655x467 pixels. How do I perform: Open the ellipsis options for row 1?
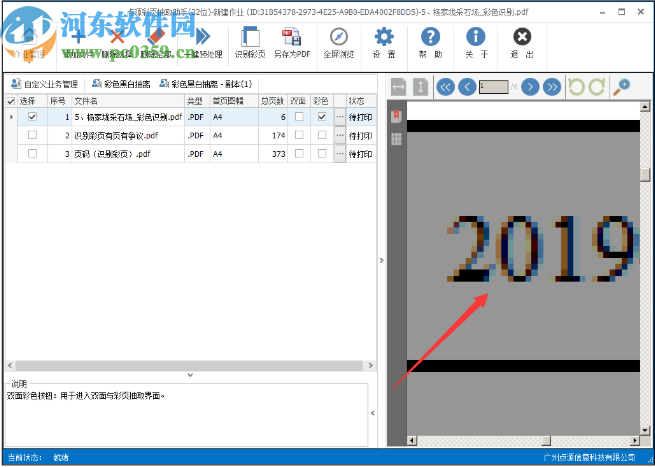point(340,117)
